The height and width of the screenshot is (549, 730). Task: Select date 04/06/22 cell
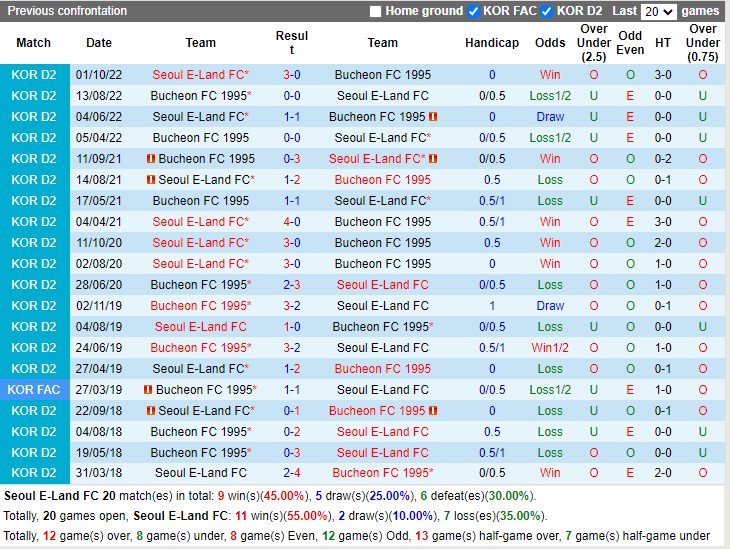coord(99,117)
